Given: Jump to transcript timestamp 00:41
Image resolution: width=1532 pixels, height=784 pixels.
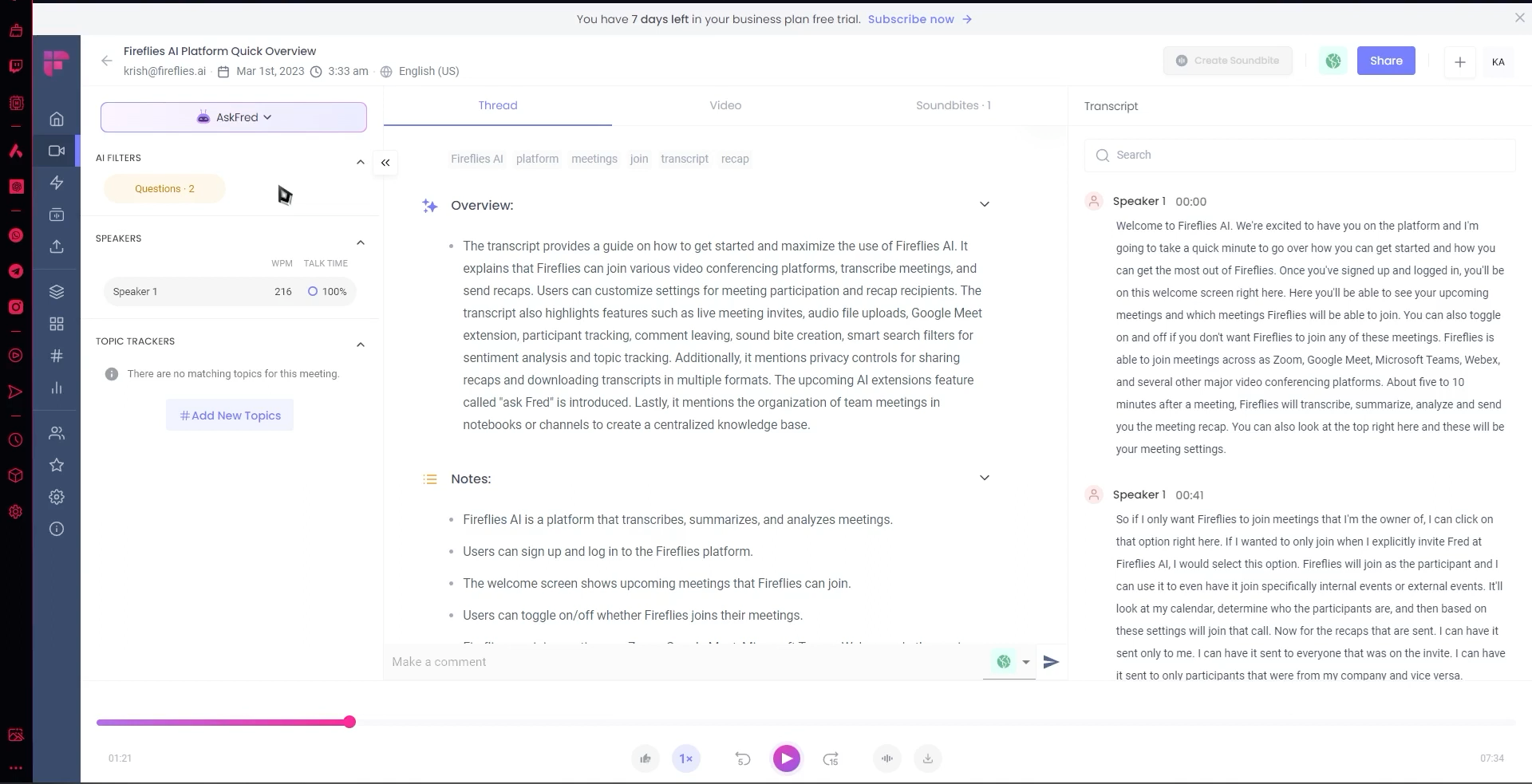Looking at the screenshot, I should coord(1189,495).
